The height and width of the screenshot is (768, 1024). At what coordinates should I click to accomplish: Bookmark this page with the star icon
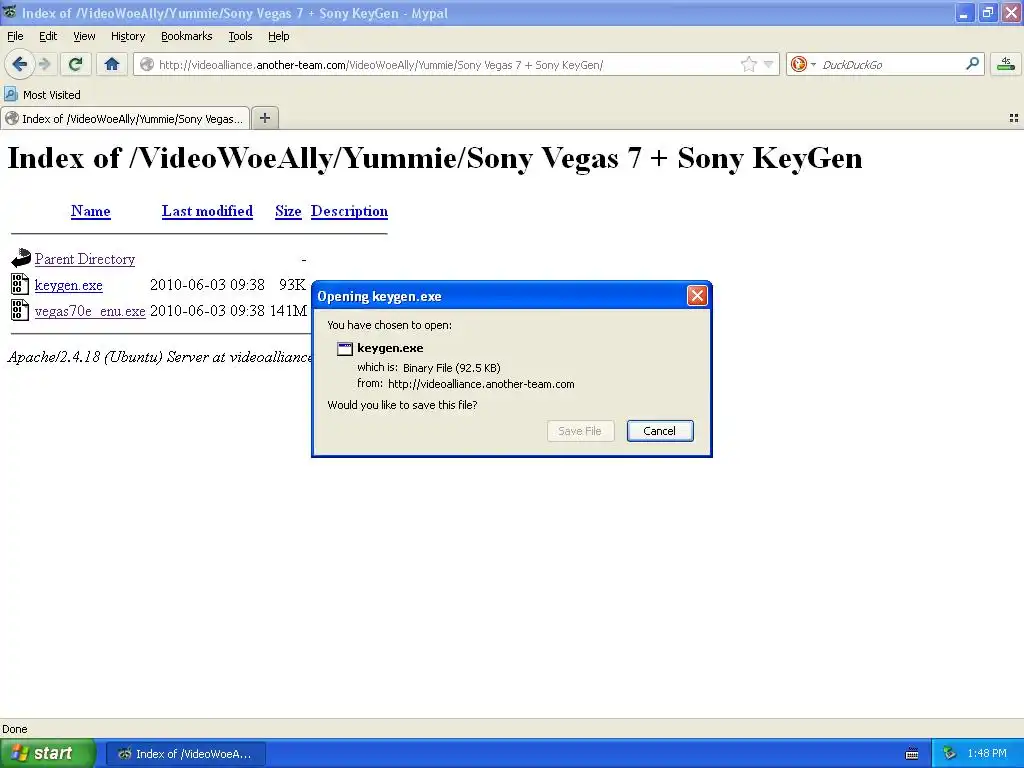[x=748, y=64]
